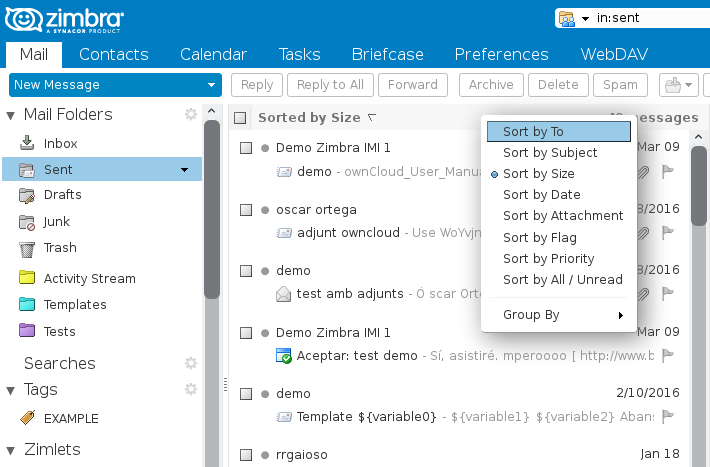Check the 'oscar ortega' message checkbox
The width and height of the screenshot is (710, 467).
[246, 210]
